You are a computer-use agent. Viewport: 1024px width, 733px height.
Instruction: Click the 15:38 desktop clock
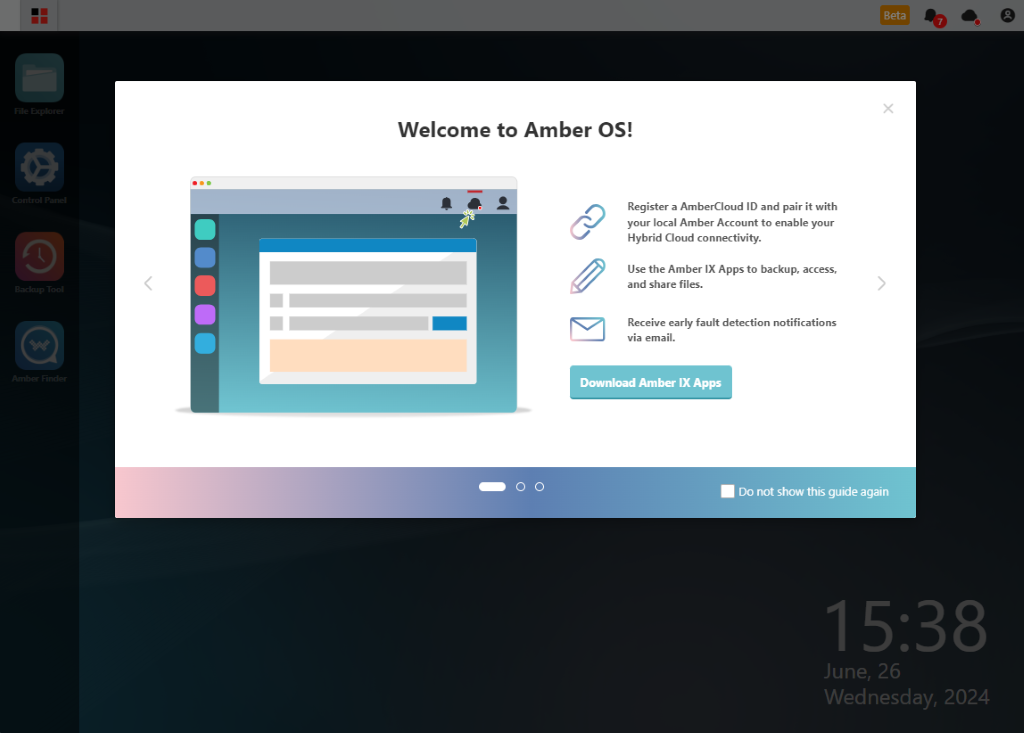tap(906, 627)
